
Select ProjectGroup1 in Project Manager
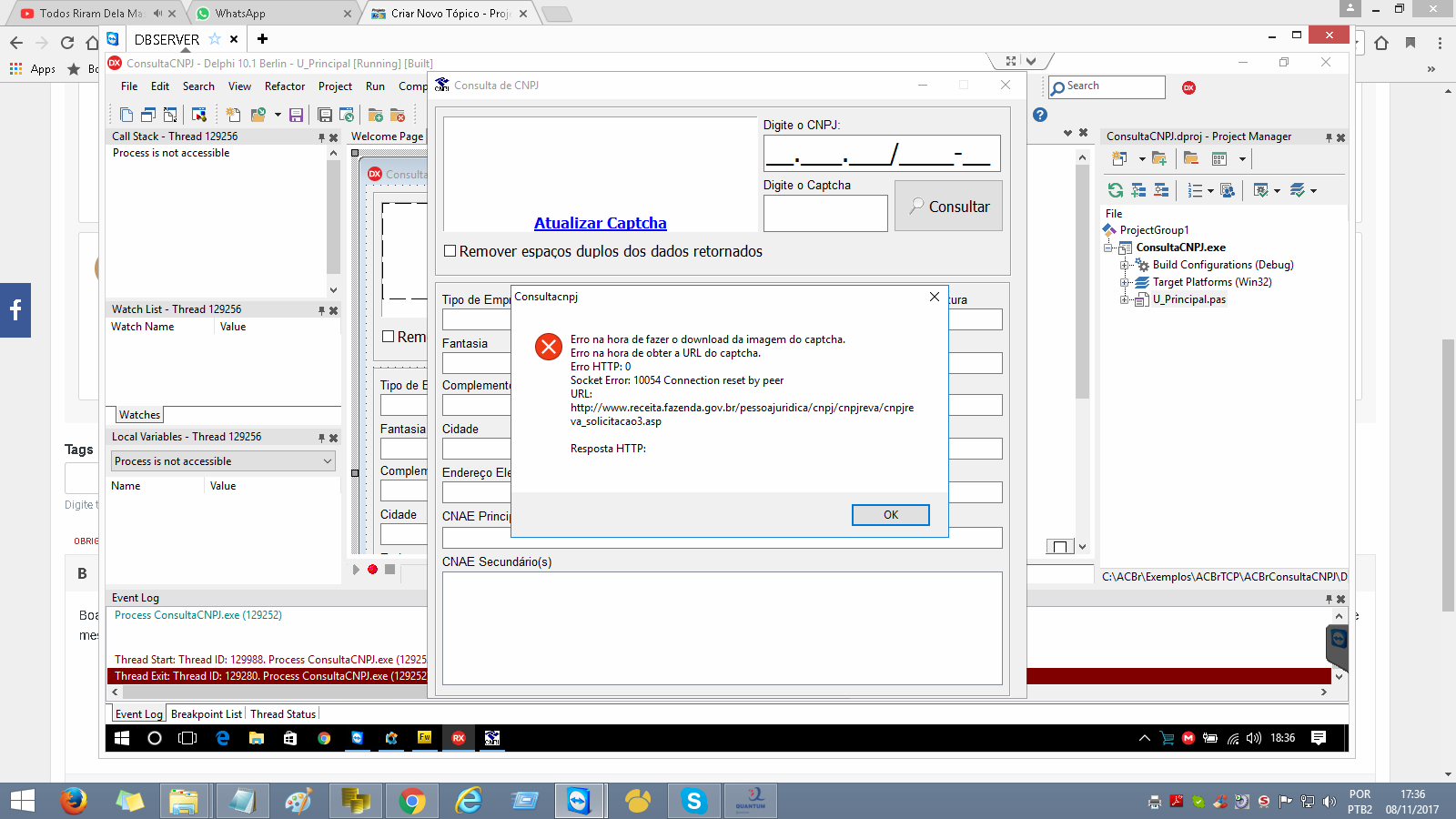(x=1154, y=230)
